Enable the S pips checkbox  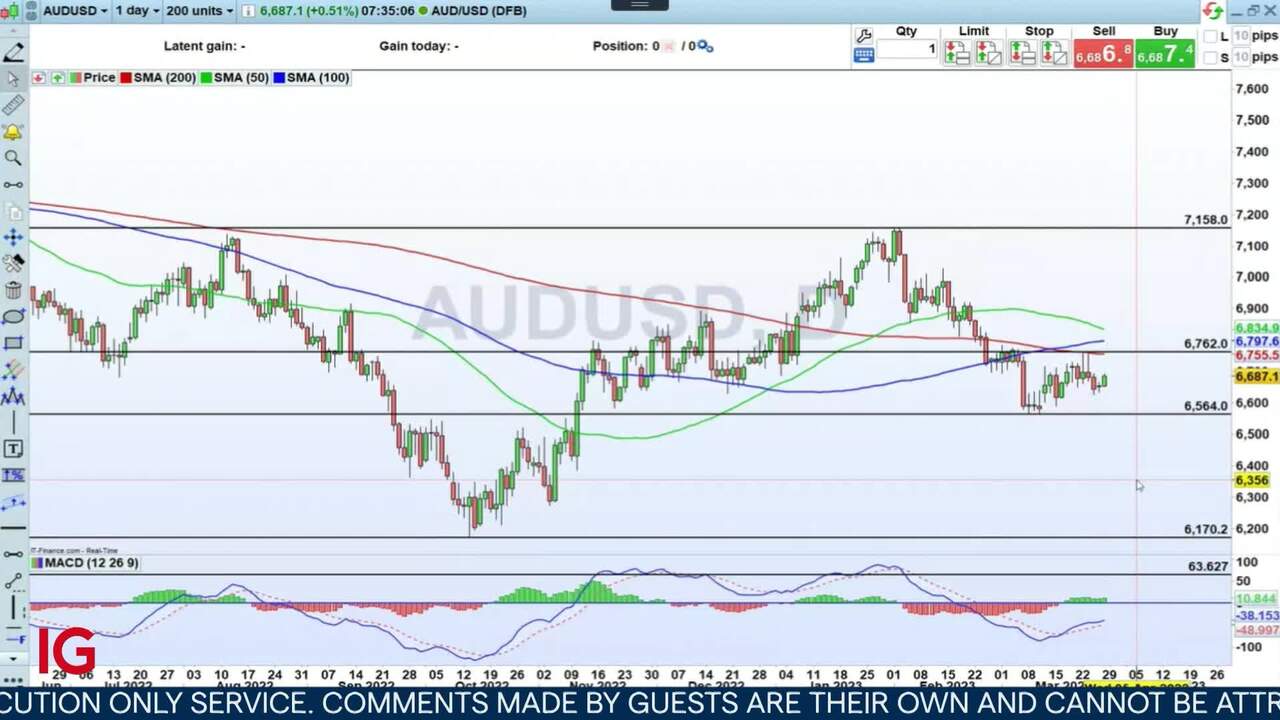(1211, 58)
